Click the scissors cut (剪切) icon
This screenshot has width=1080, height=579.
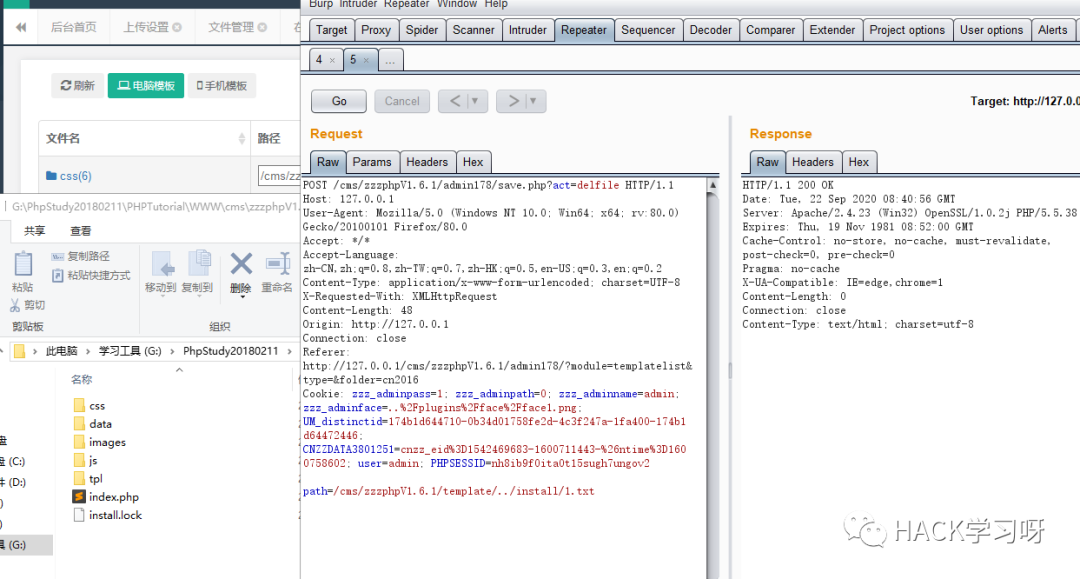(x=14, y=305)
